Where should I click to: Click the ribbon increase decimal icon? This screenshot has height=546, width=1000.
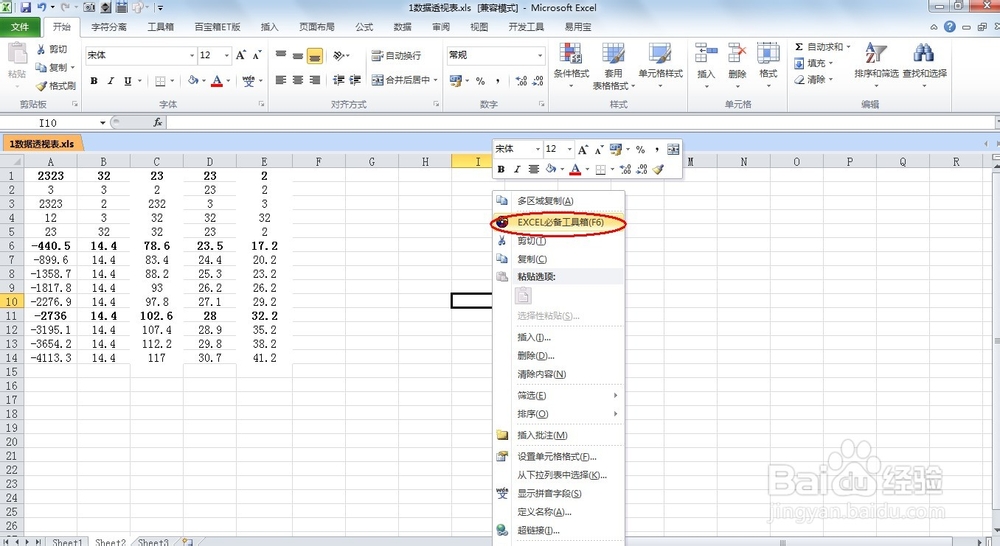click(x=521, y=80)
